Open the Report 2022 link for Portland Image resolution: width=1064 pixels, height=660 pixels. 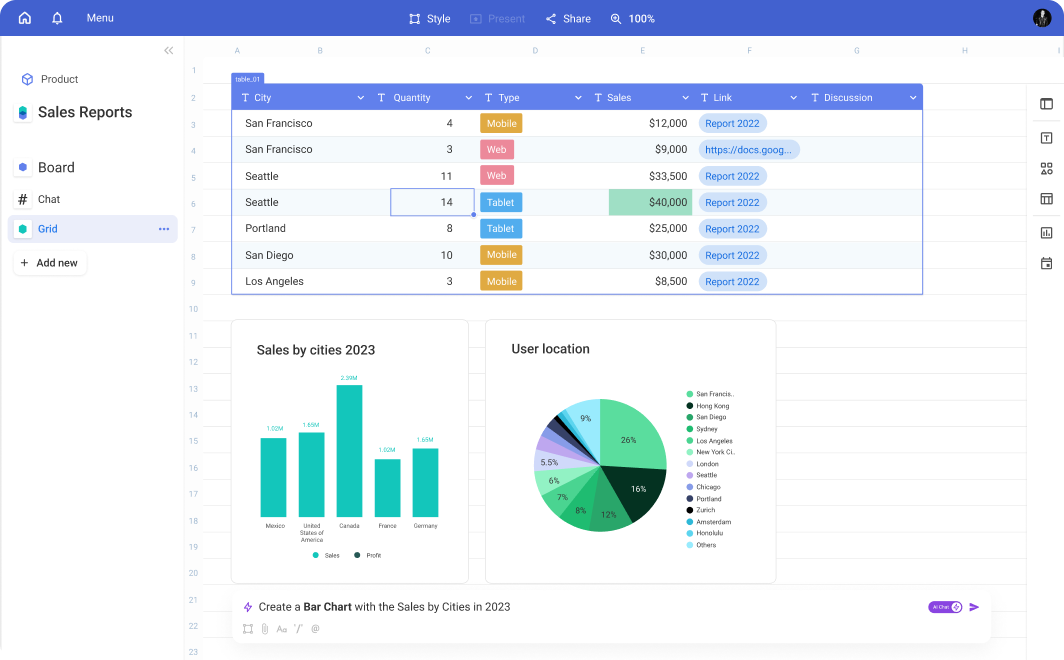tap(733, 228)
